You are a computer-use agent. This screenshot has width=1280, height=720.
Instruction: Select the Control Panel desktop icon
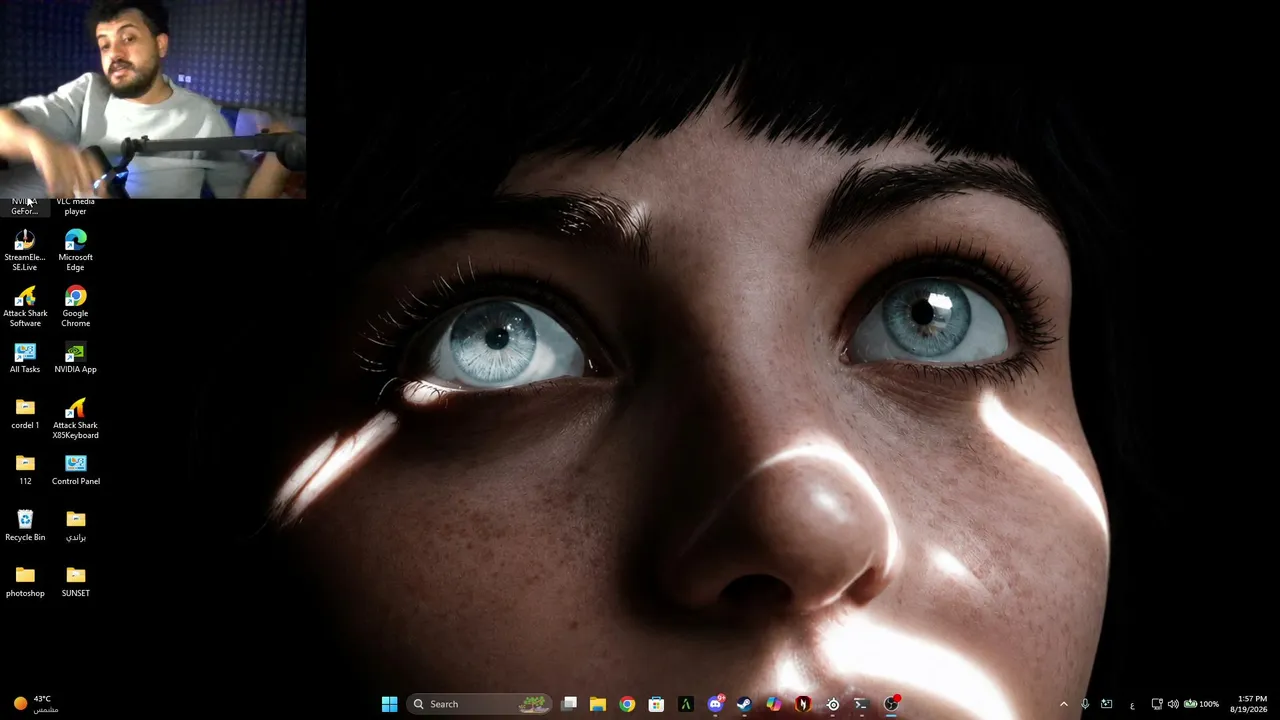75,470
